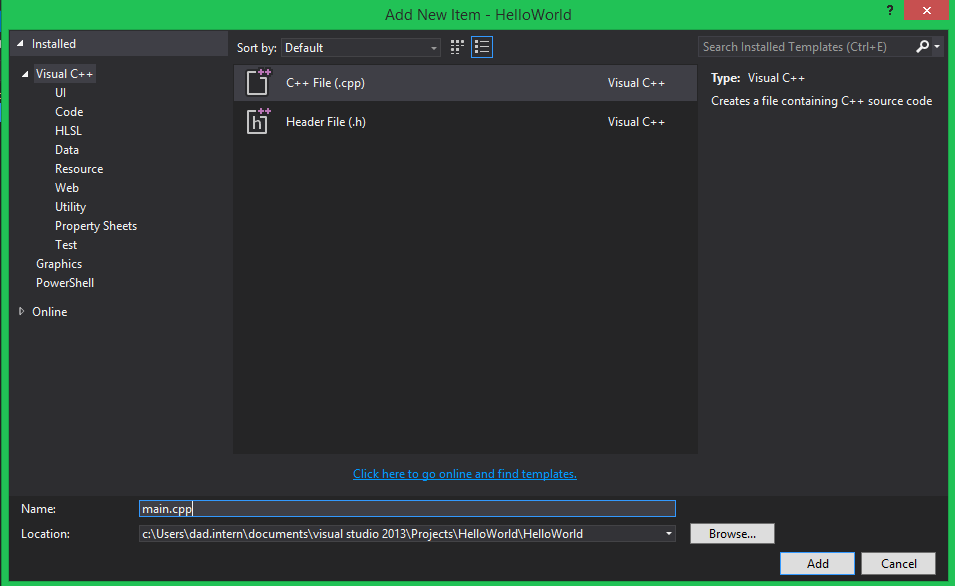The height and width of the screenshot is (586, 955).
Task: Switch to small icons grid view
Action: [x=457, y=47]
